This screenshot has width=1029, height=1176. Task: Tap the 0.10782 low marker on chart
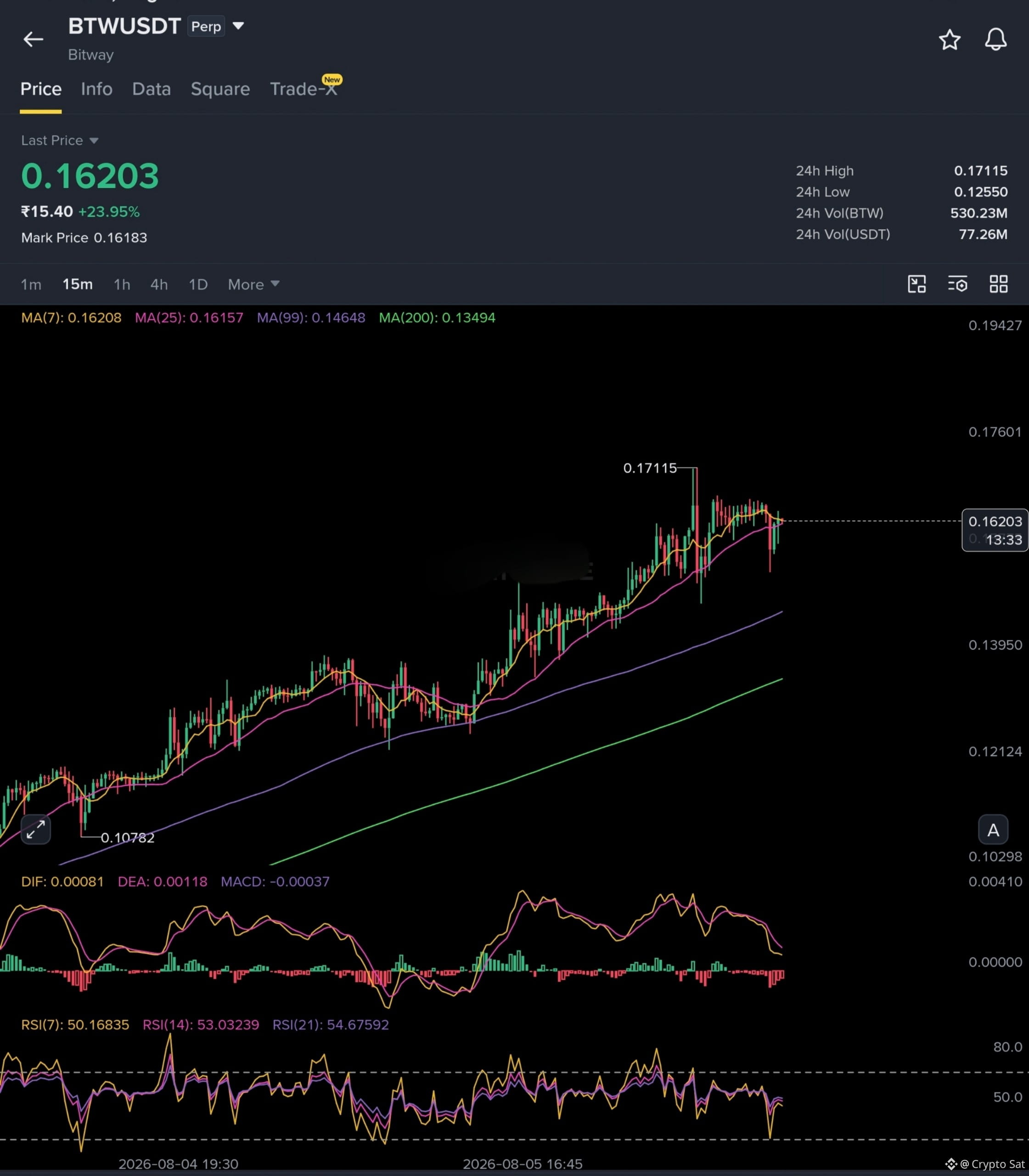(128, 837)
